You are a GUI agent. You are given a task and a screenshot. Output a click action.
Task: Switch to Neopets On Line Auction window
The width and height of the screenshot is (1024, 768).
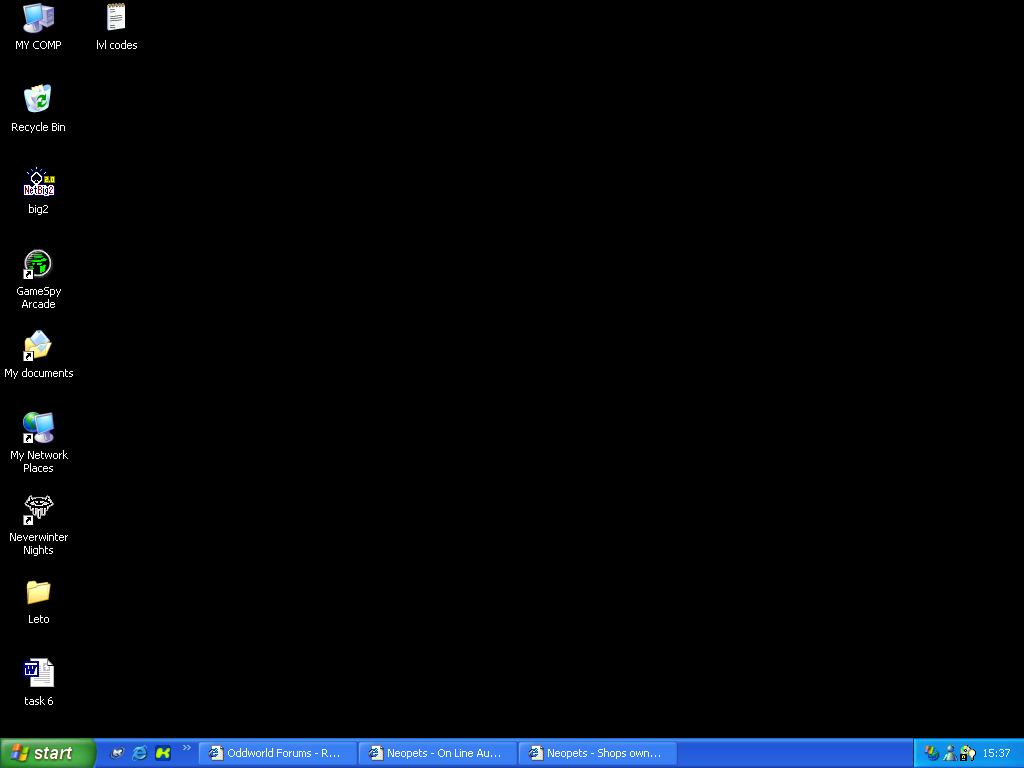437,753
